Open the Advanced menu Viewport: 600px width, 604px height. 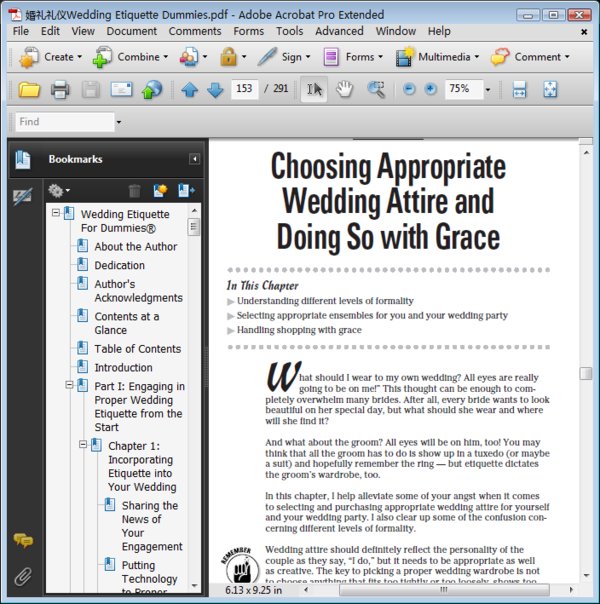(x=339, y=31)
